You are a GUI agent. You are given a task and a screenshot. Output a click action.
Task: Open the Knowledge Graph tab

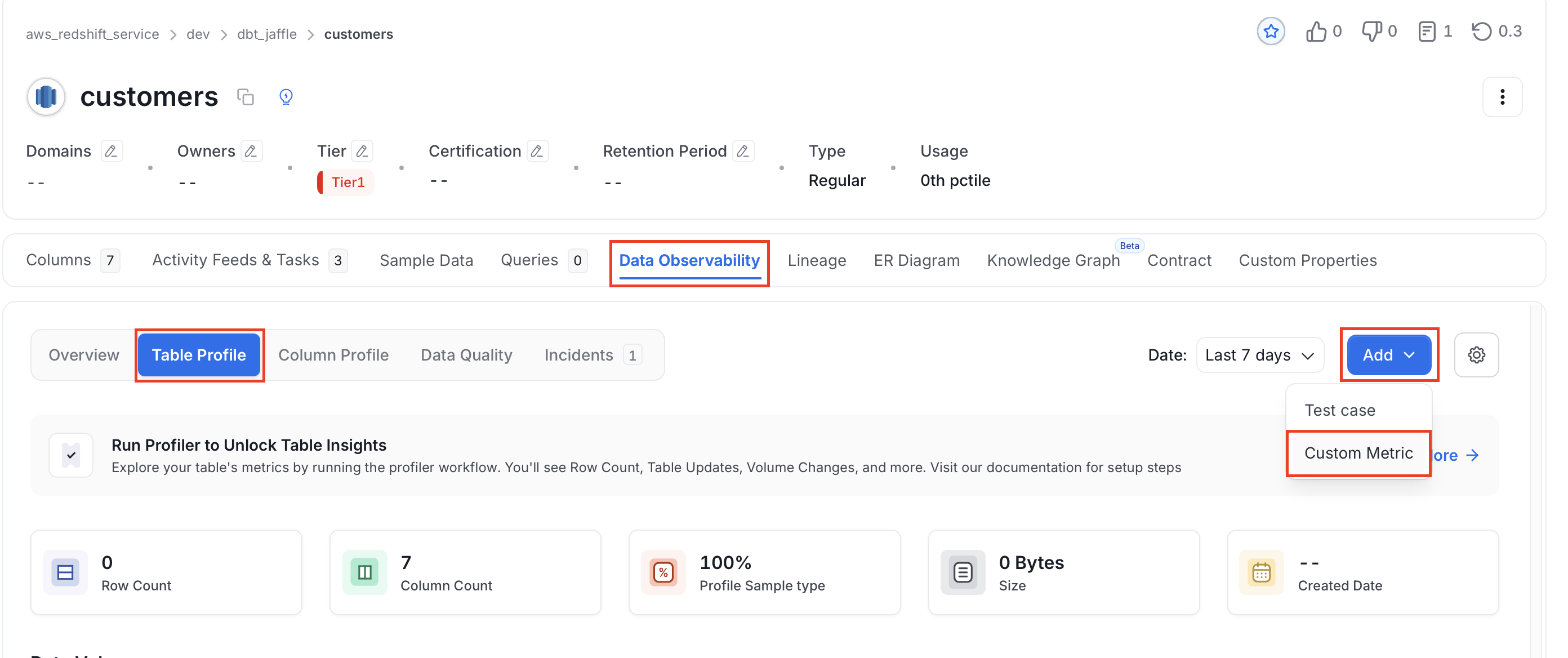click(x=1053, y=260)
